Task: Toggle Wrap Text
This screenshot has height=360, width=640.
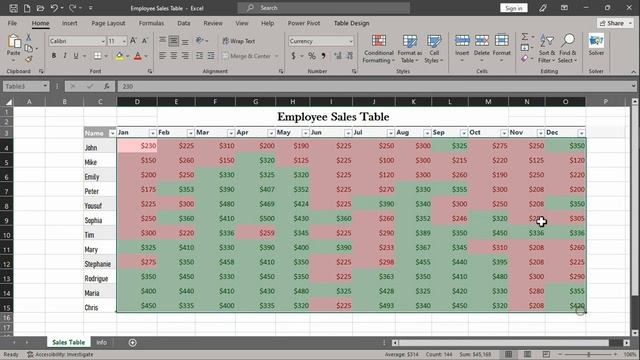Action: 239,41
